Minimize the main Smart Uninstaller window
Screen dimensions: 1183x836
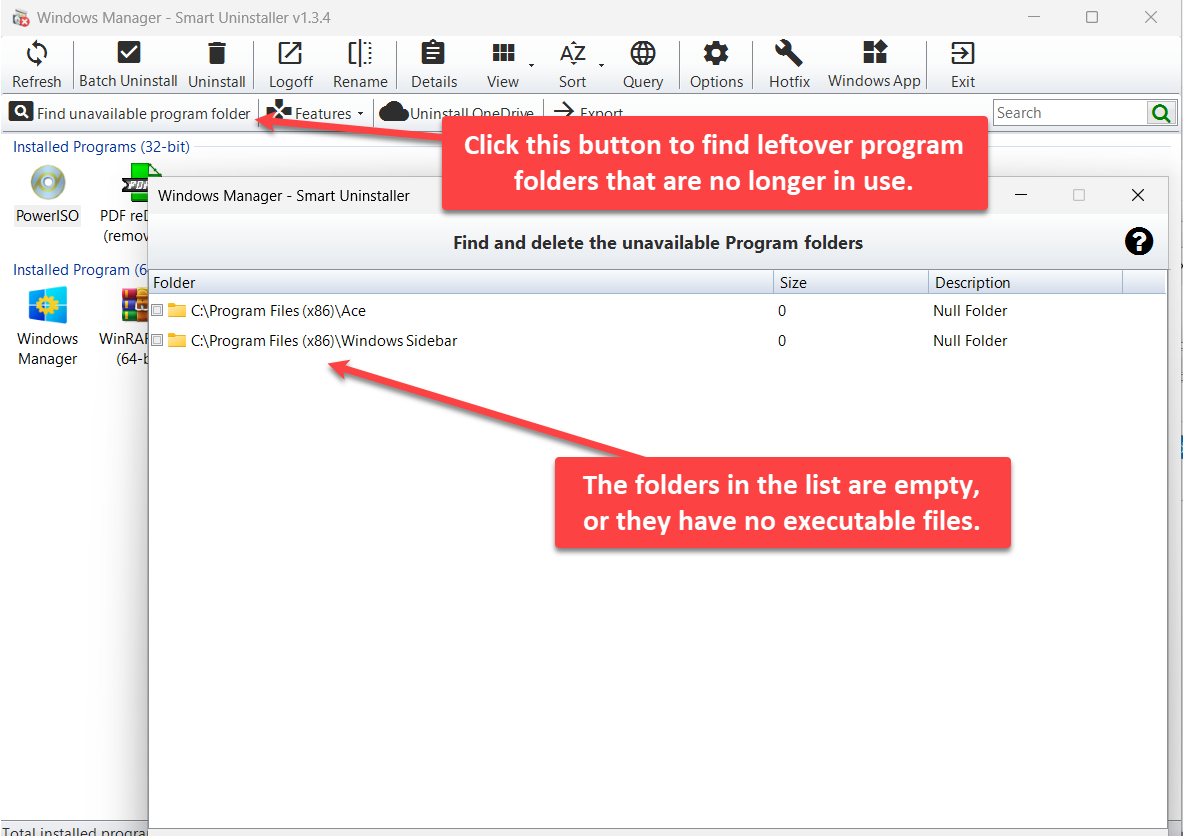coord(1034,17)
